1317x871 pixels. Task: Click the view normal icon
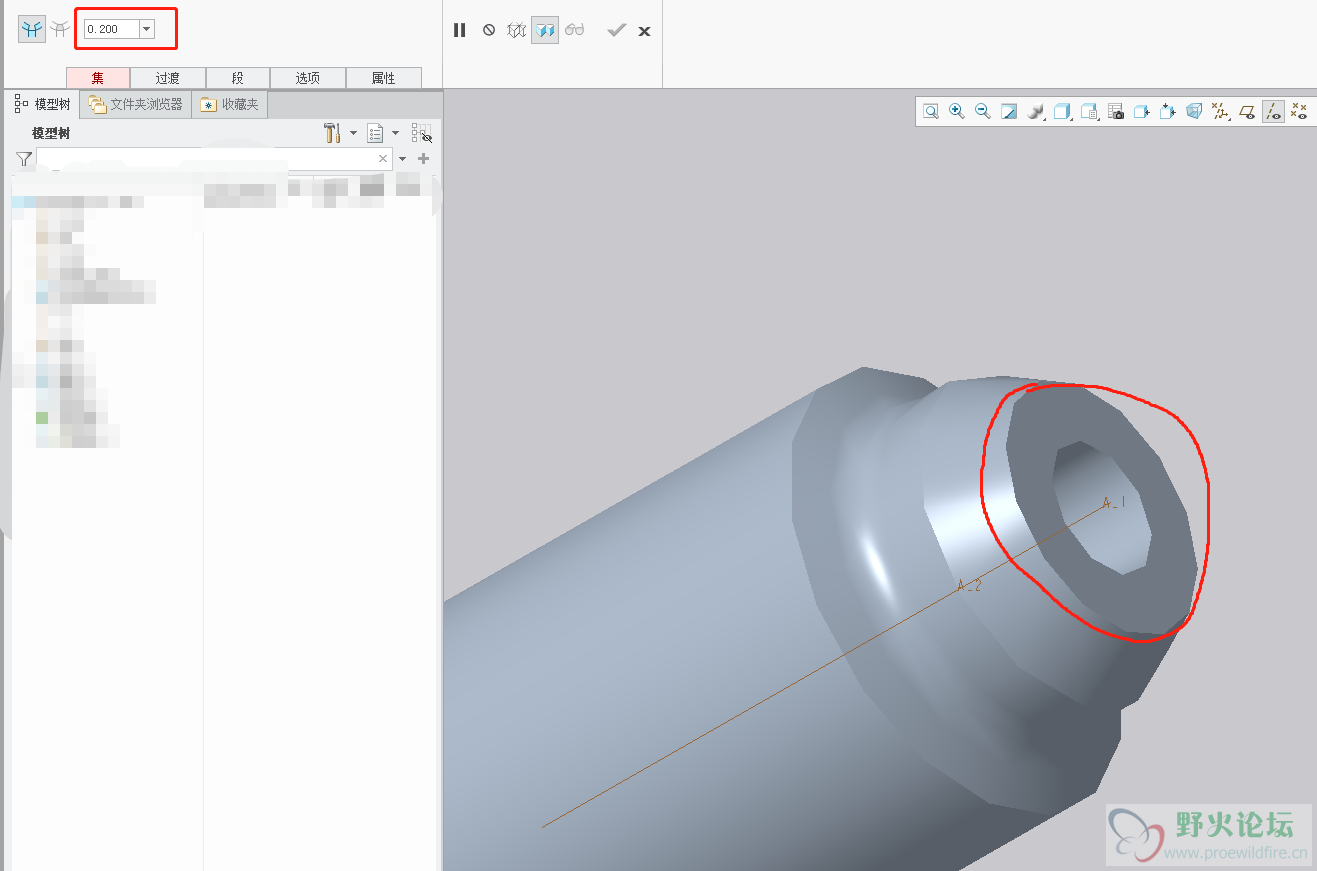pyautogui.click(x=1141, y=112)
